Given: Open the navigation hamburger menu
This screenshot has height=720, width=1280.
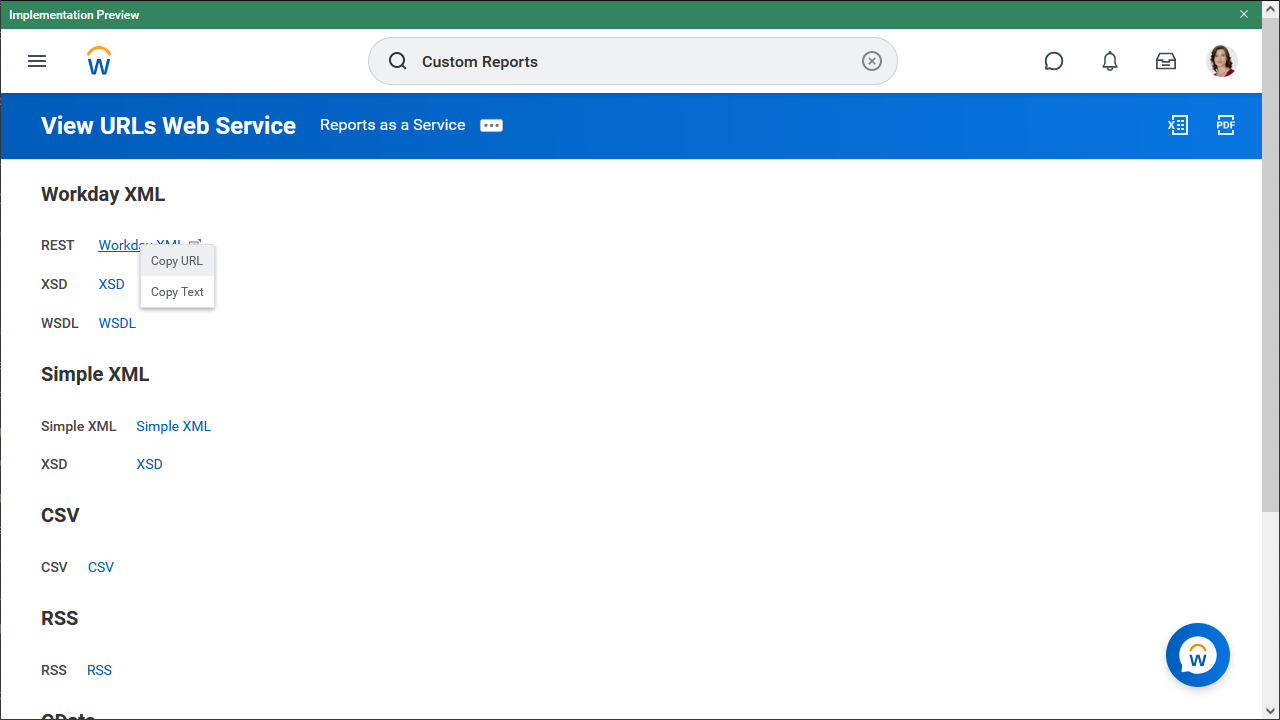Looking at the screenshot, I should coord(37,61).
